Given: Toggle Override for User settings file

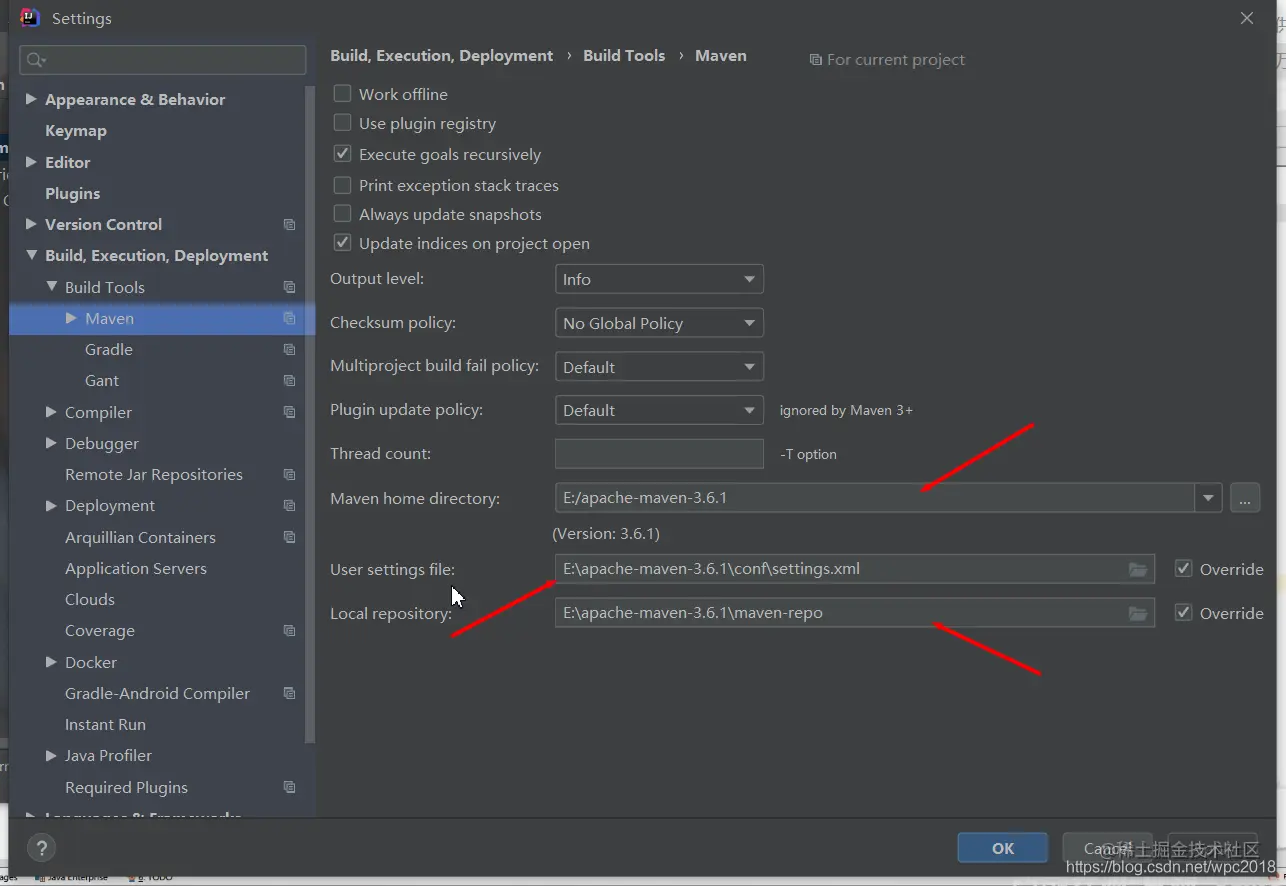Looking at the screenshot, I should pyautogui.click(x=1184, y=569).
